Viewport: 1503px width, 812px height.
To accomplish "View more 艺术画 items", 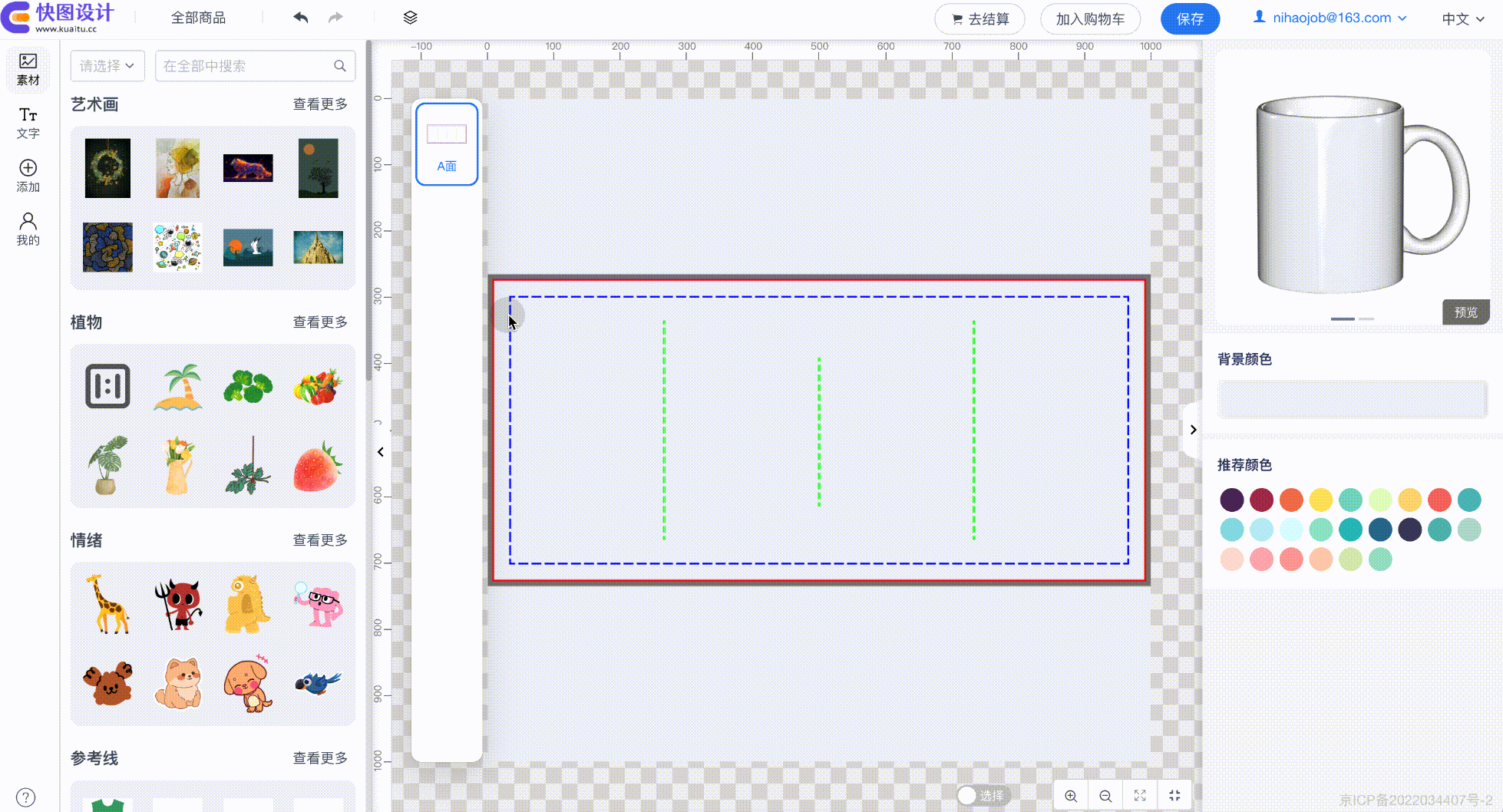I will pyautogui.click(x=320, y=104).
